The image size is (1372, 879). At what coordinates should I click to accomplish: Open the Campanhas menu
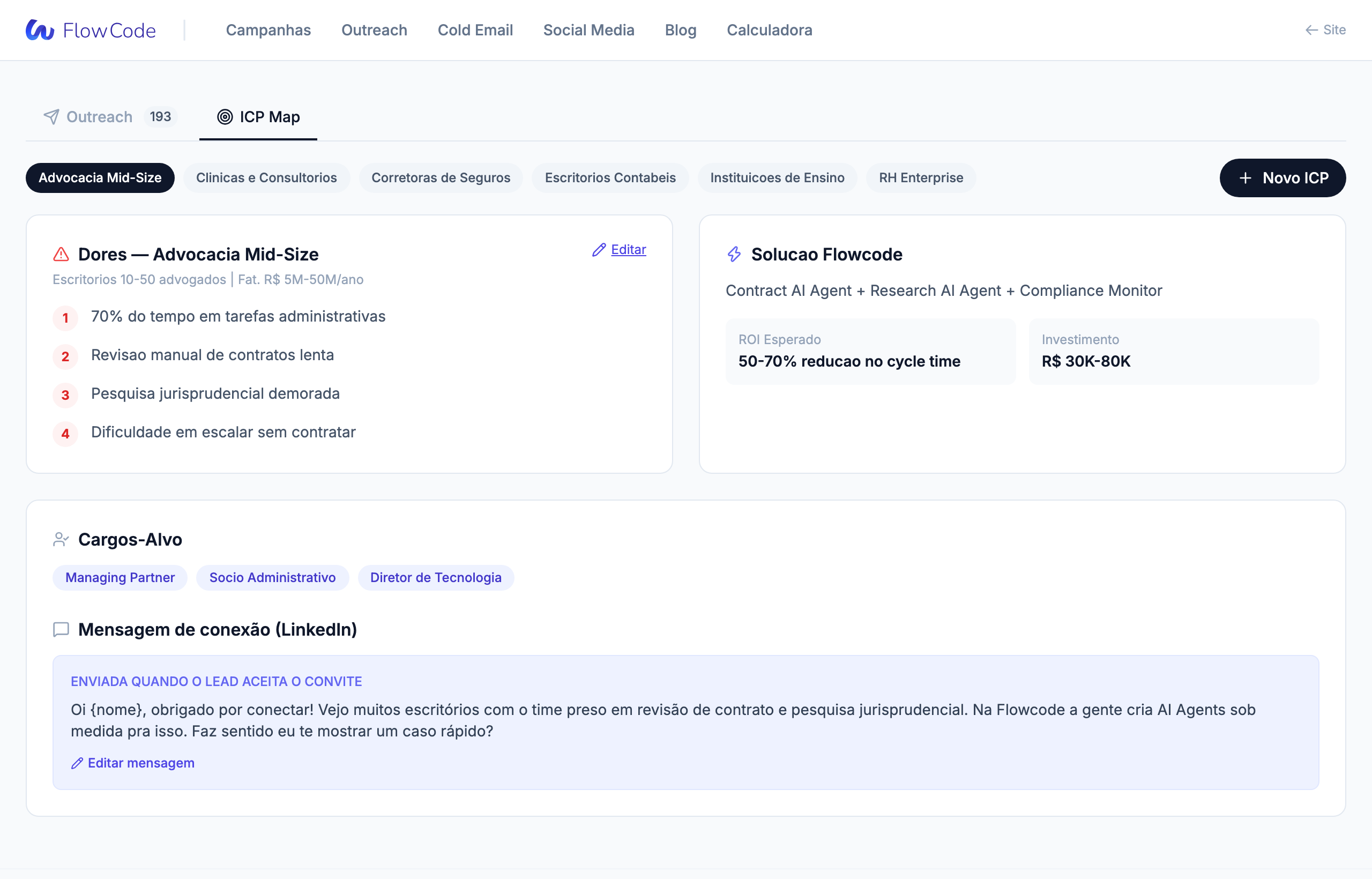pos(268,29)
